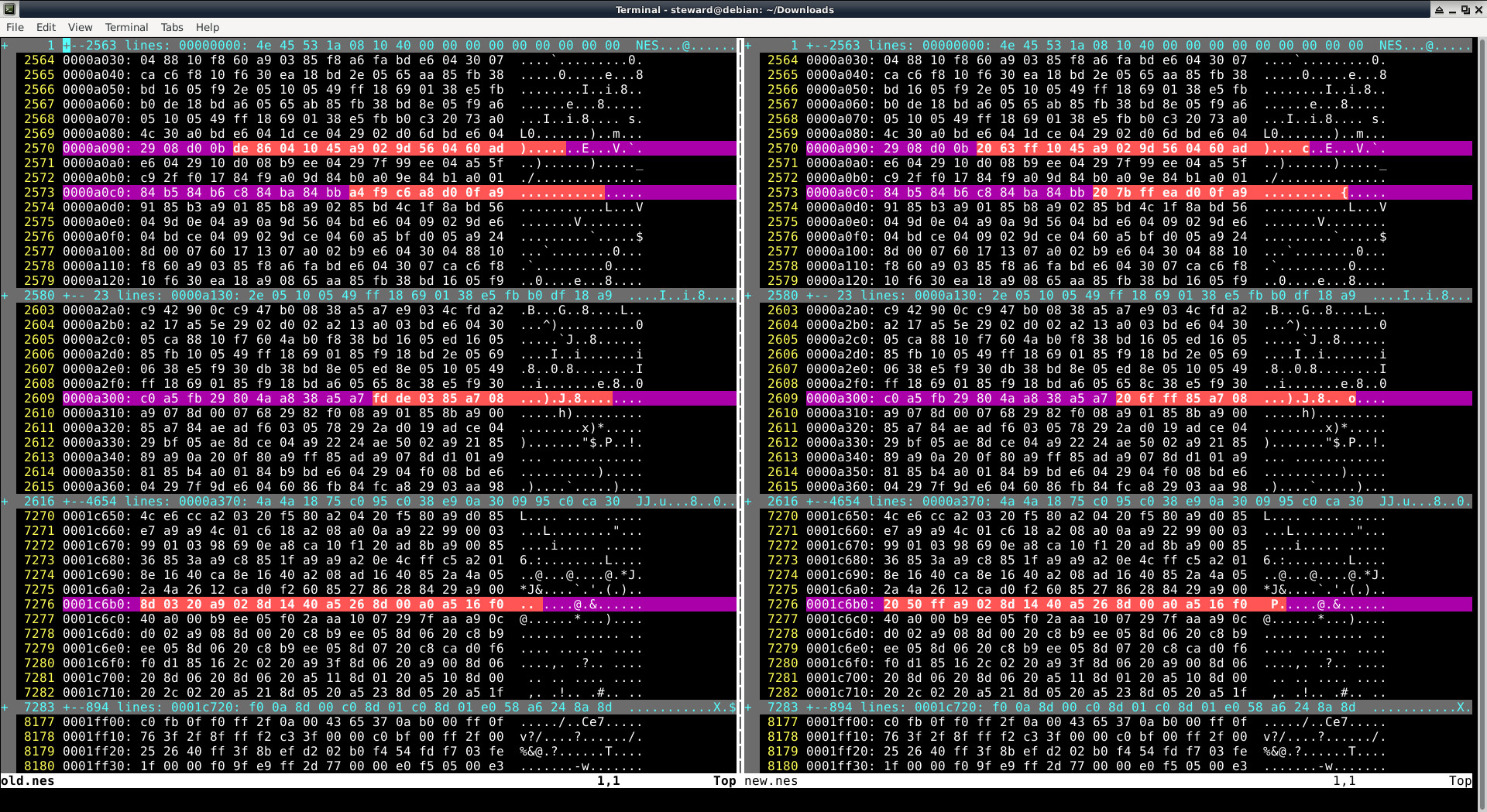The image size is (1487, 812).
Task: Click changed line 2609 in new.nes pane
Action: coord(1108,399)
